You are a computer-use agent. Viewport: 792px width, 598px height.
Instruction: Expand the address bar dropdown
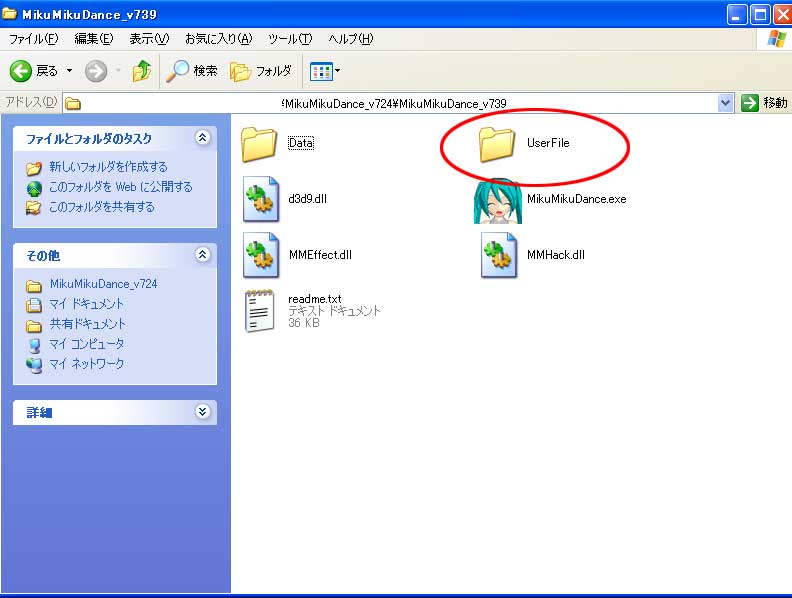(x=725, y=103)
